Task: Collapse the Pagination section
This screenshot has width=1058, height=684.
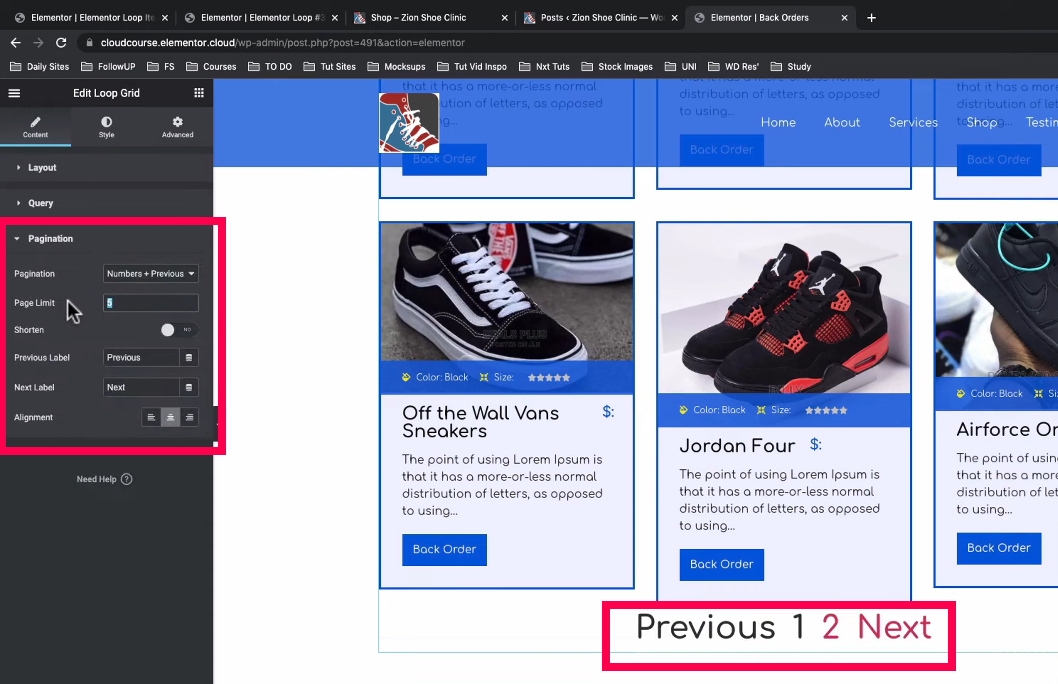Action: 50,239
